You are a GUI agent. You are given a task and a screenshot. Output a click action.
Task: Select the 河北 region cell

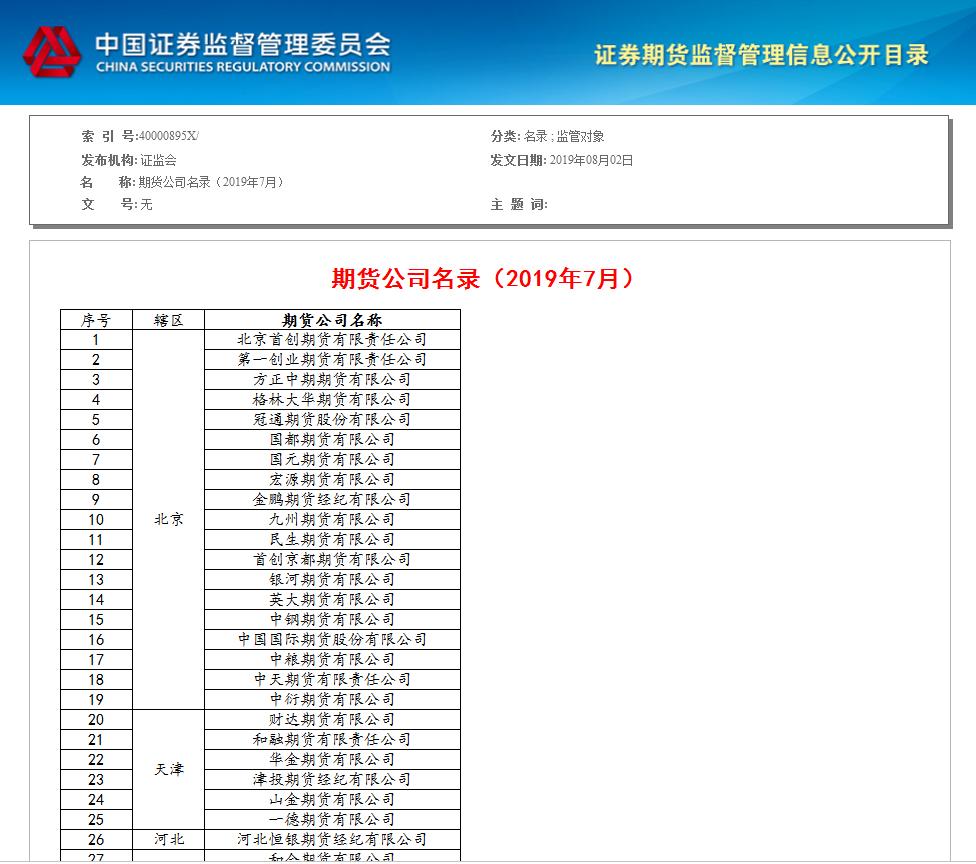[x=168, y=839]
